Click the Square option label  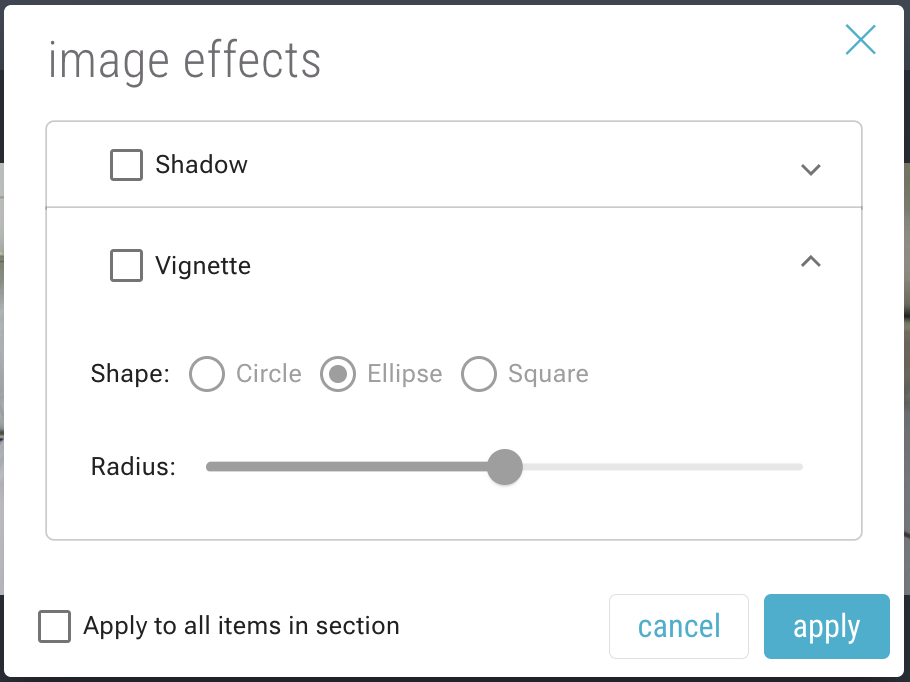point(548,375)
